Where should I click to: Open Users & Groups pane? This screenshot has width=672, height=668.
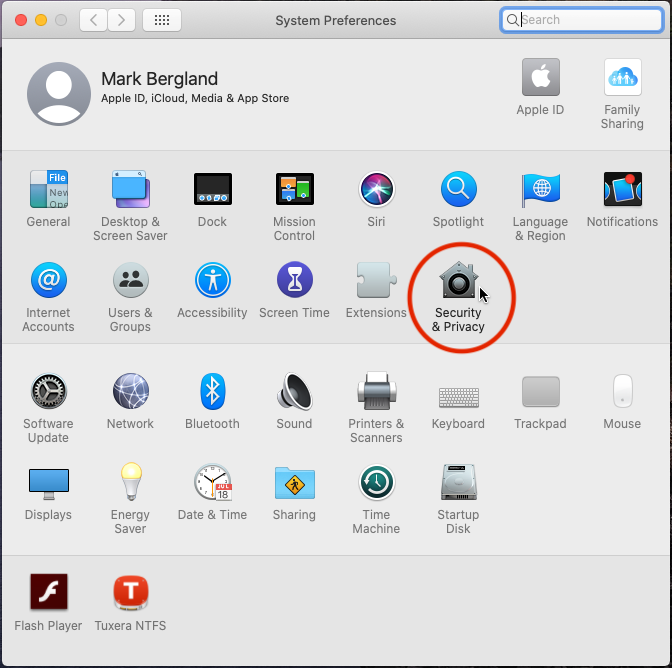[131, 280]
